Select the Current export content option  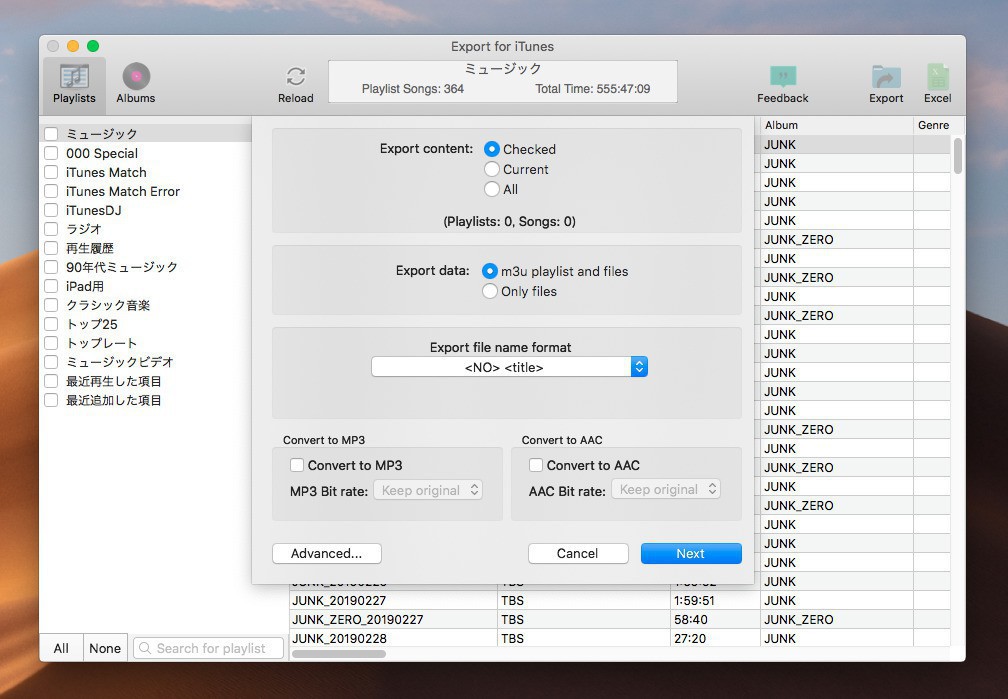tap(492, 169)
